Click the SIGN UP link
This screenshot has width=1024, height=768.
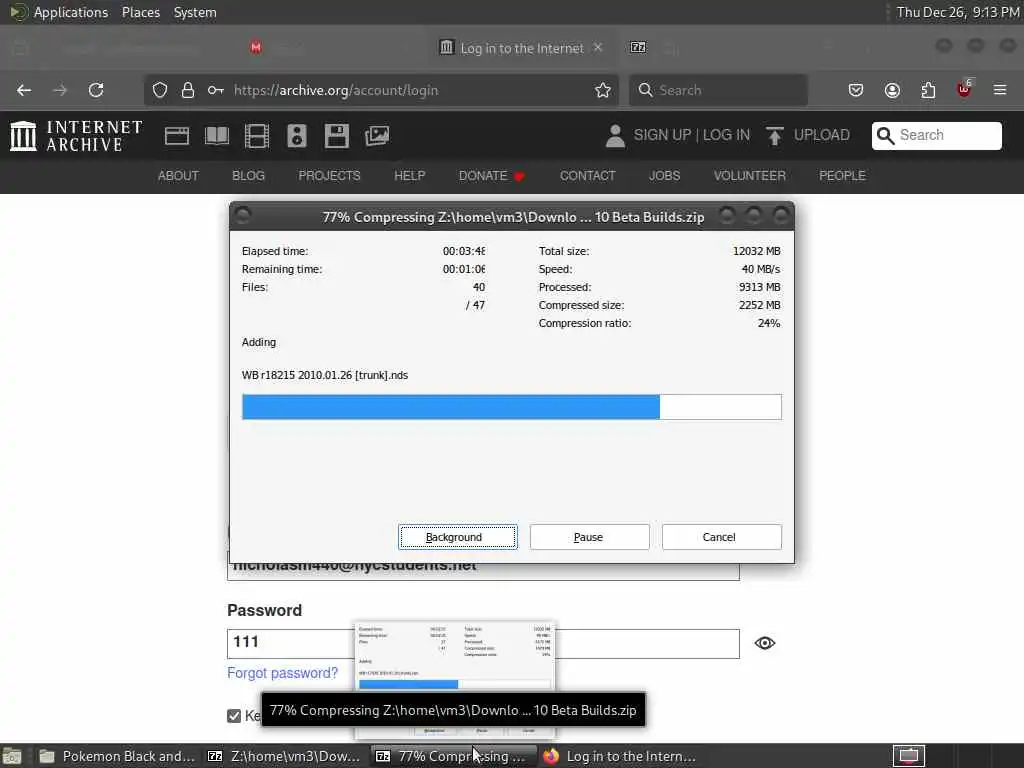pyautogui.click(x=662, y=135)
